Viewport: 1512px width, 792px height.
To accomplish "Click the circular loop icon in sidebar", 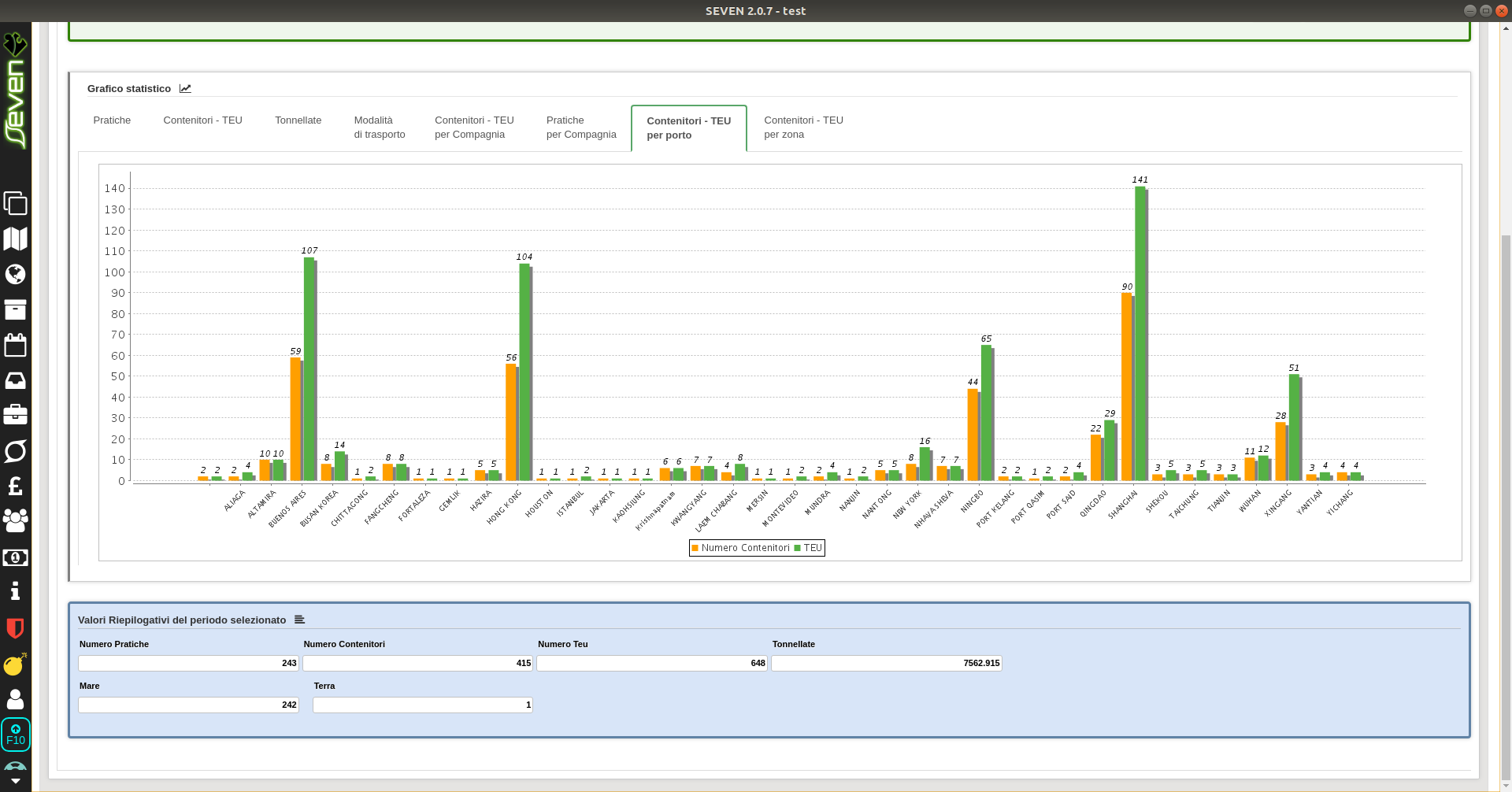I will [x=15, y=450].
